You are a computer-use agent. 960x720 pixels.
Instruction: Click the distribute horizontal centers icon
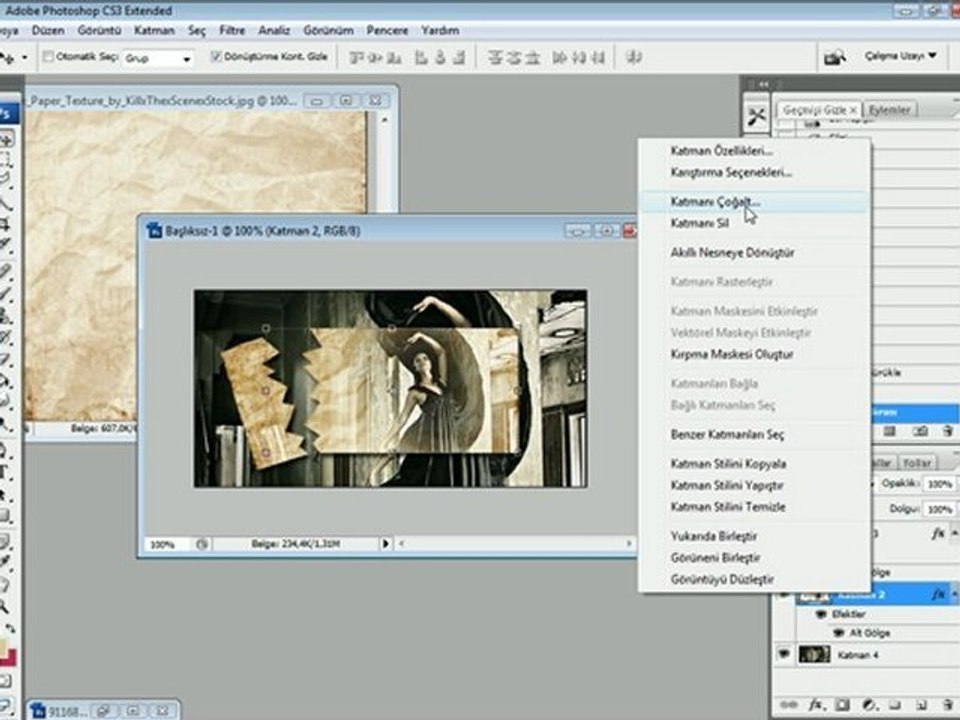579,58
